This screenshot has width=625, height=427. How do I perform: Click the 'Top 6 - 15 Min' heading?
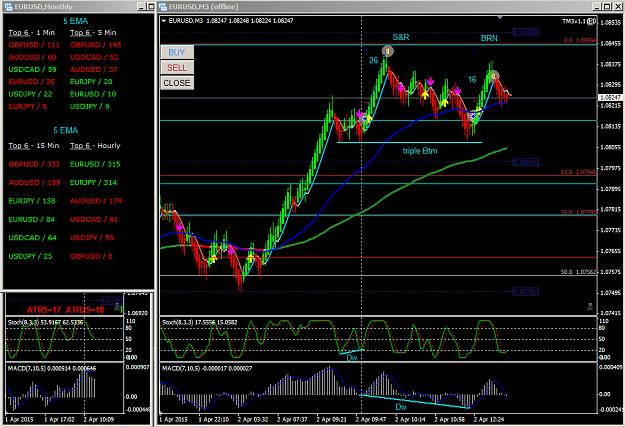pos(34,146)
